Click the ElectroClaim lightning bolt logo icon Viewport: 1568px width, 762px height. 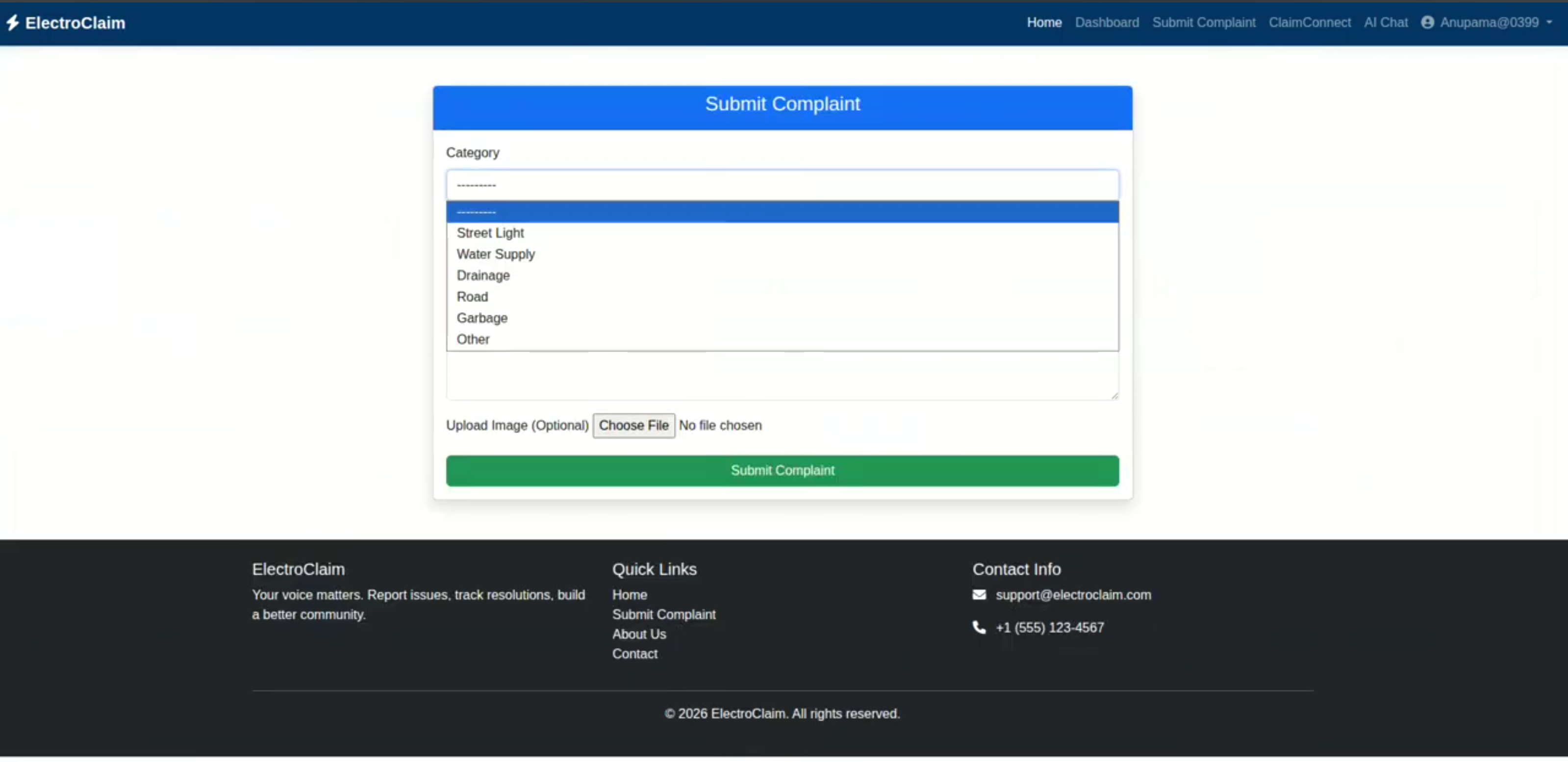click(13, 23)
